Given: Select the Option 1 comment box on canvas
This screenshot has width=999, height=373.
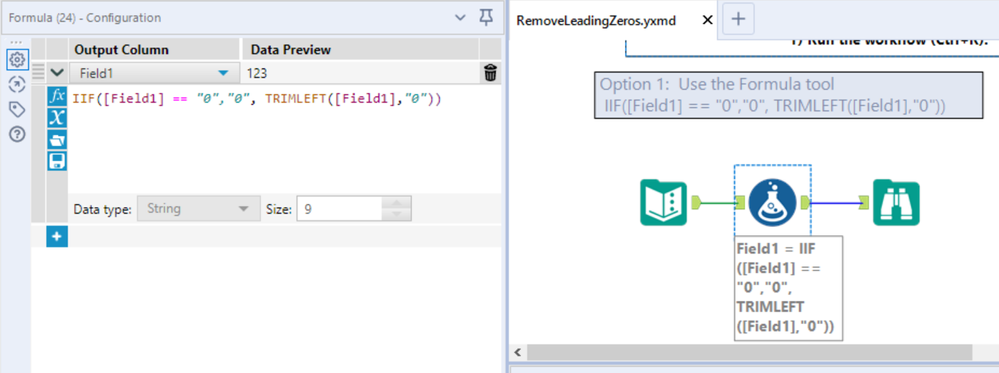Looking at the screenshot, I should [788, 96].
